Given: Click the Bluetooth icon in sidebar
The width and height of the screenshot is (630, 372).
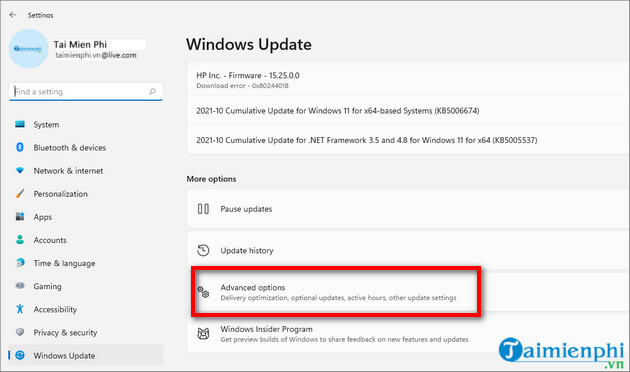Looking at the screenshot, I should click(x=20, y=147).
